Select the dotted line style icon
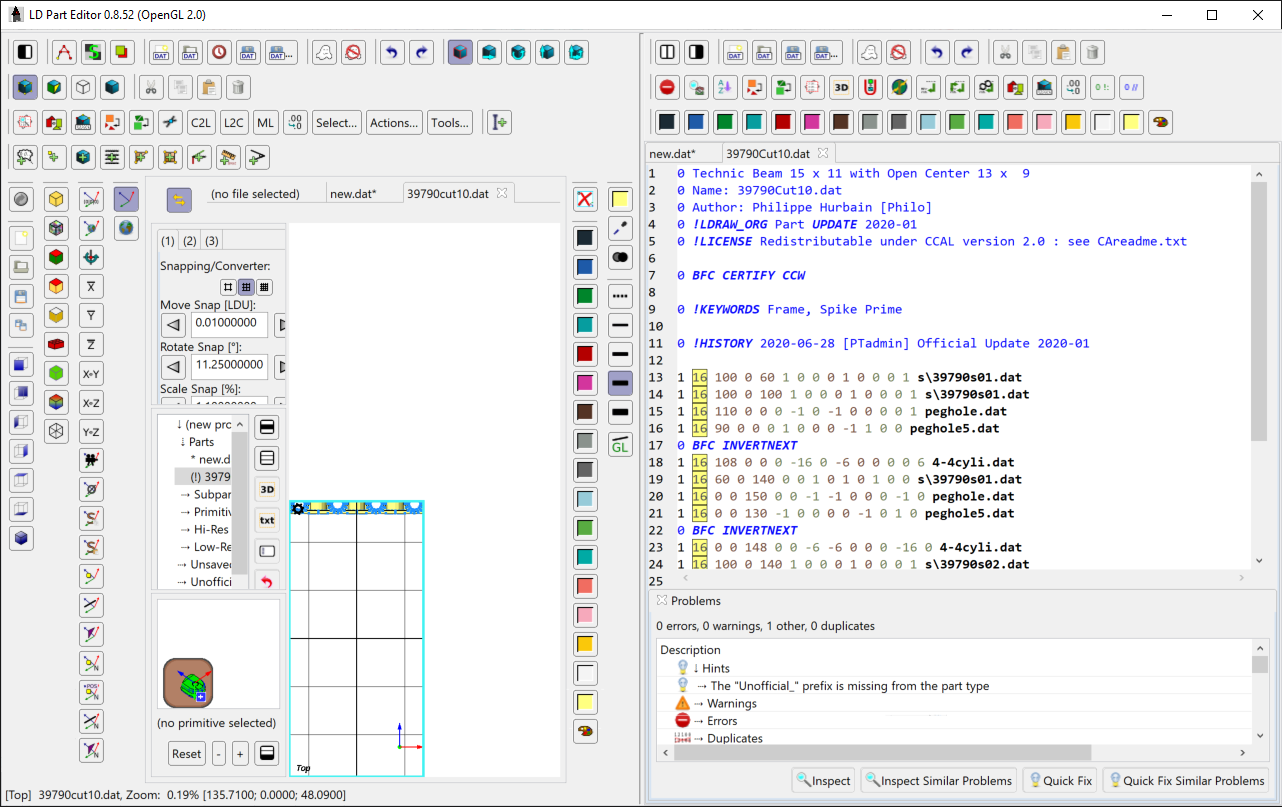This screenshot has width=1282, height=807. [620, 296]
